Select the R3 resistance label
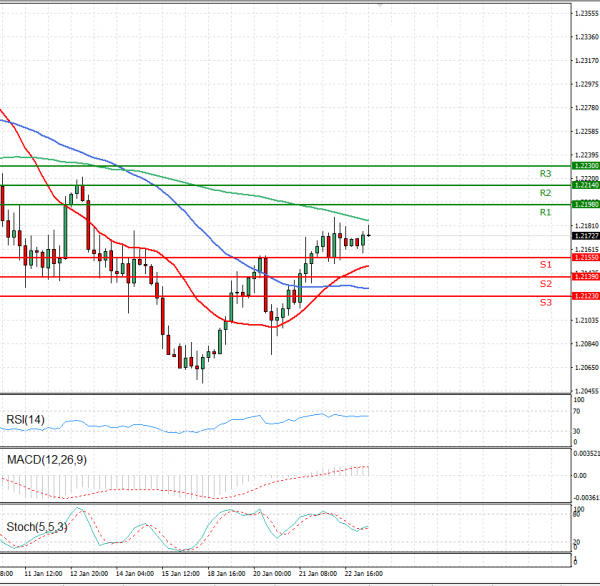 [x=545, y=173]
